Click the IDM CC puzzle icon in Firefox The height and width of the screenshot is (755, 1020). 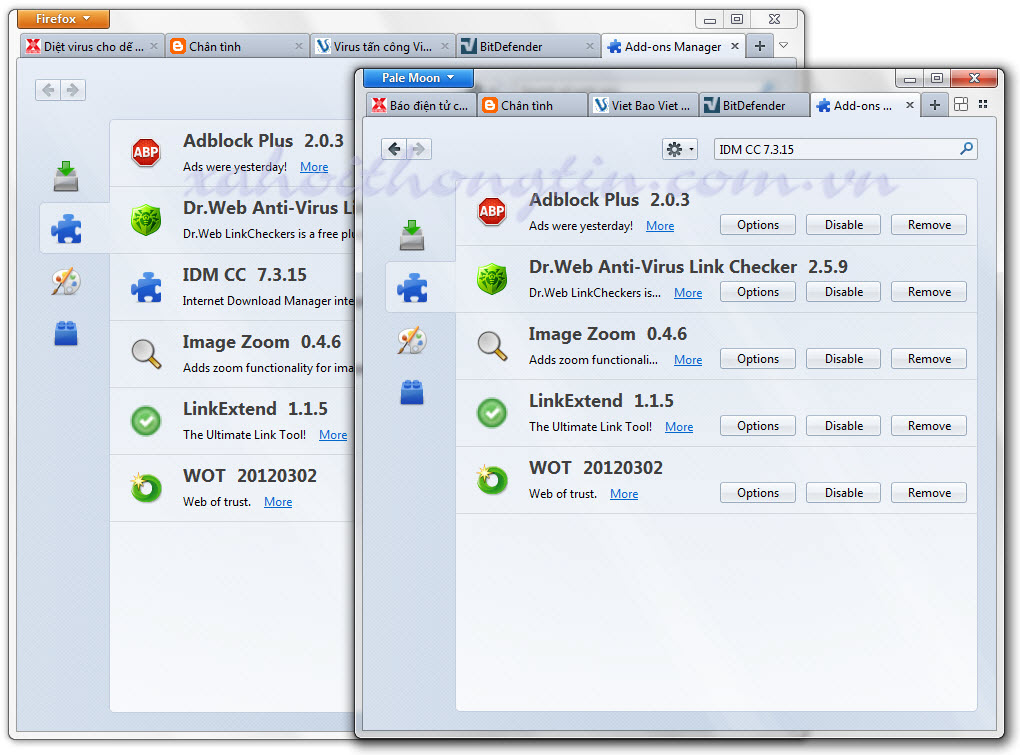point(146,287)
